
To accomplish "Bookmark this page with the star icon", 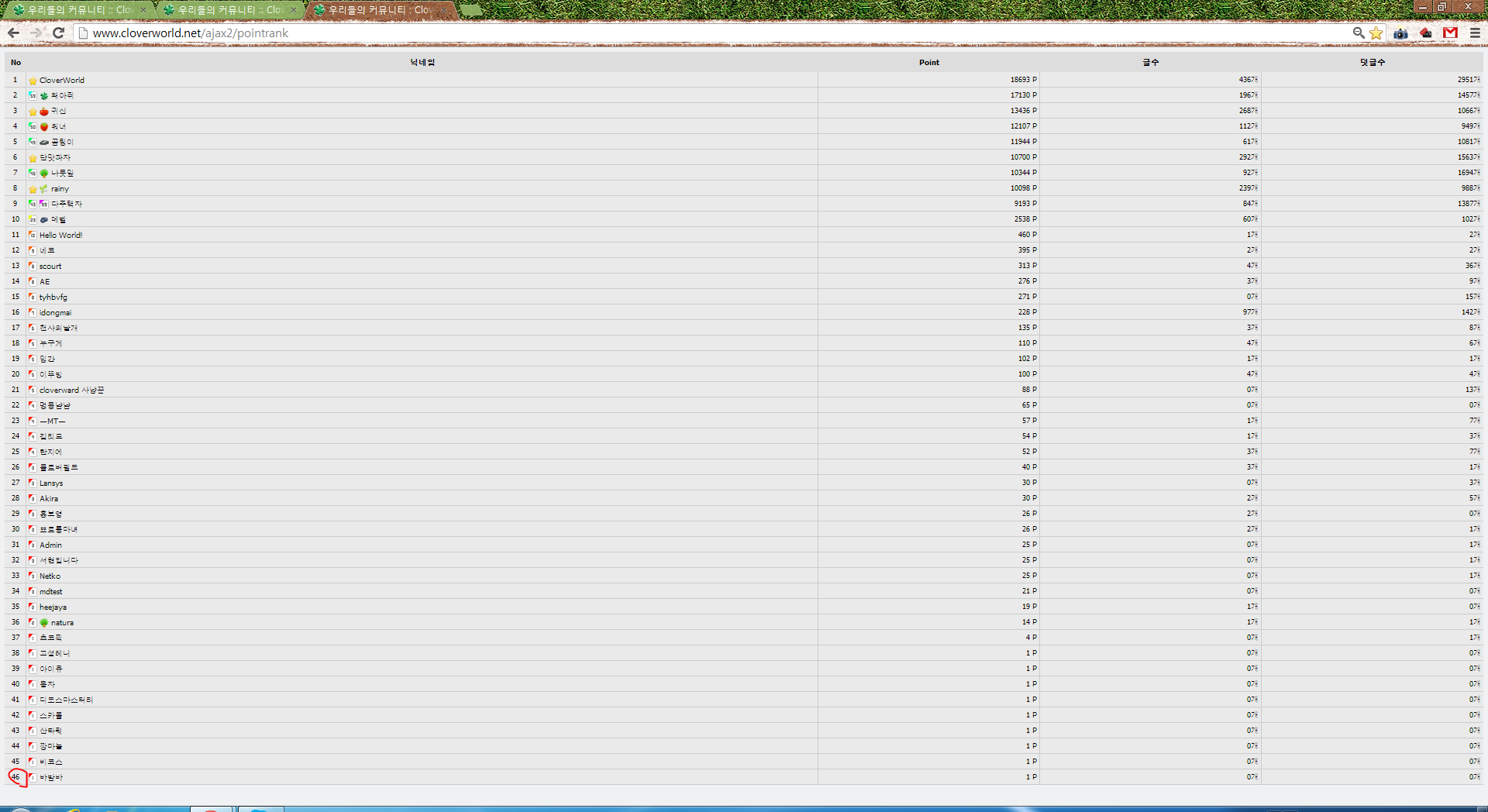I will pos(1376,33).
